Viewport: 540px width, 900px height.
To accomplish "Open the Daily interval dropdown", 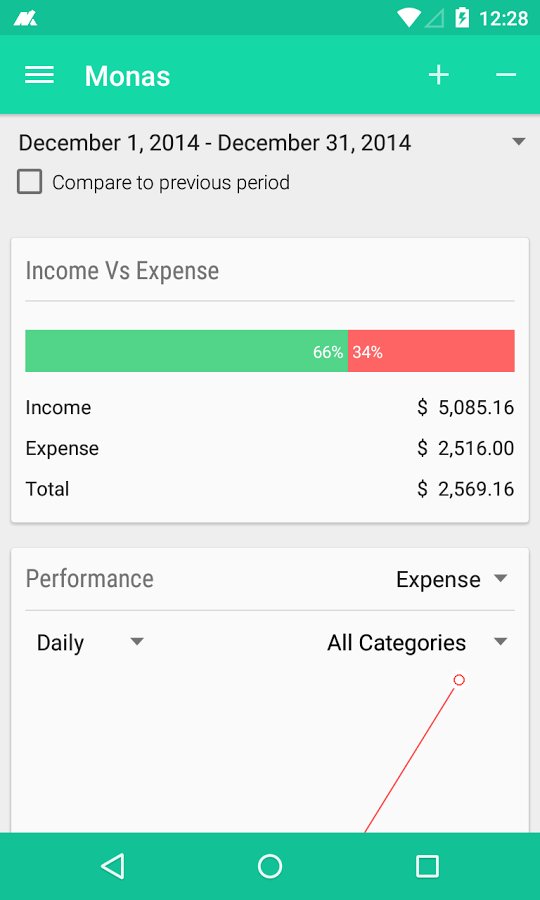I will click(x=90, y=642).
